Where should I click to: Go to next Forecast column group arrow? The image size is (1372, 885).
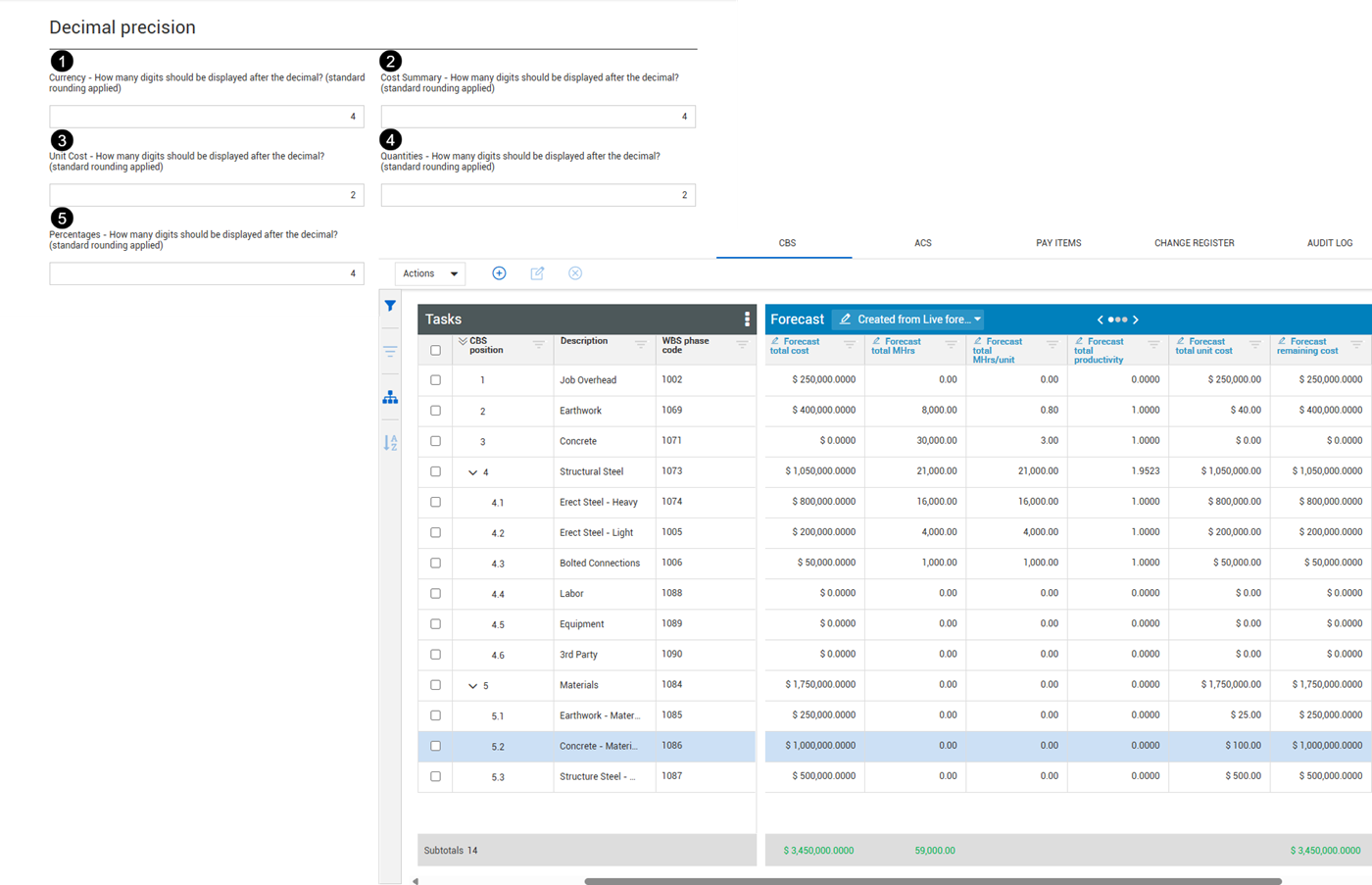tap(1136, 320)
